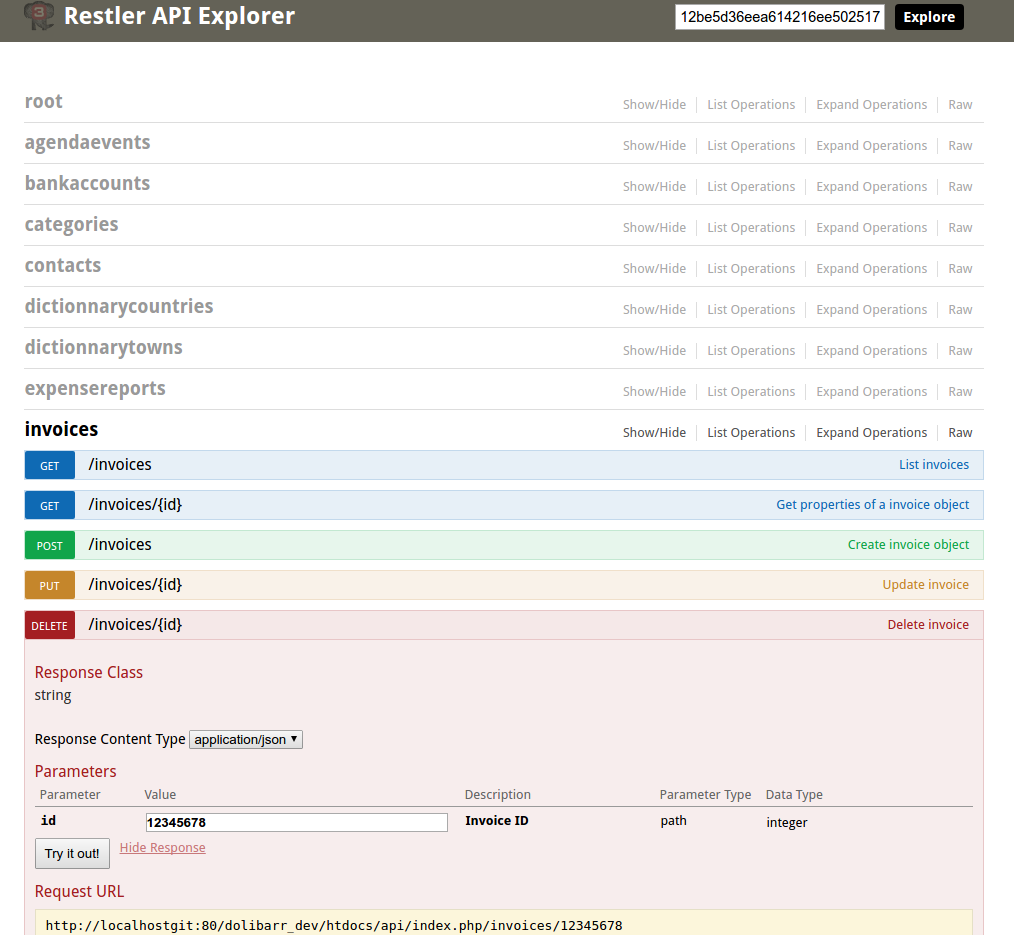Toggle Show/Hide for dictionnarytowns

654,350
